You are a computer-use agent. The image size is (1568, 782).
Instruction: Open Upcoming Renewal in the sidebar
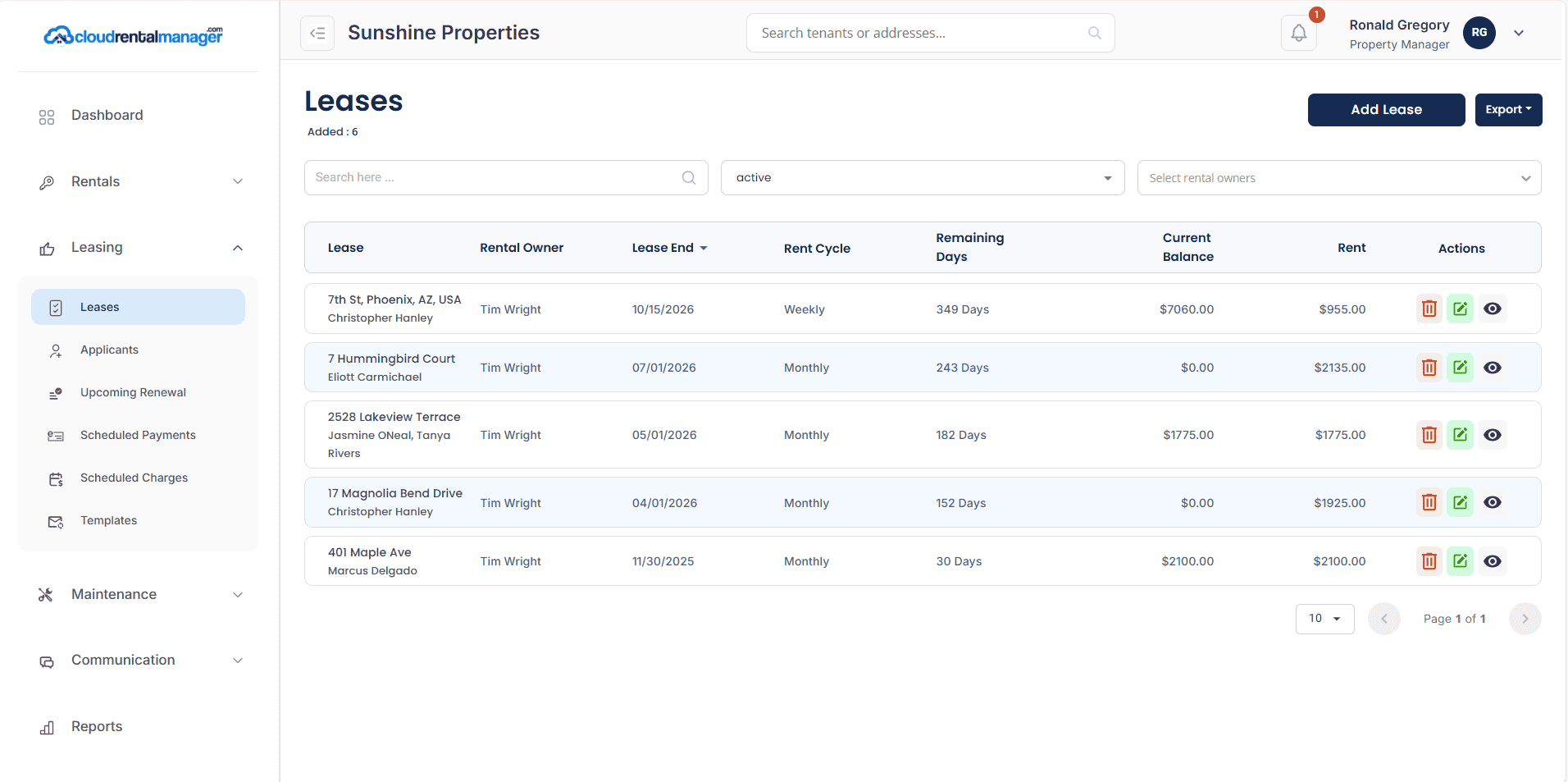tap(133, 392)
